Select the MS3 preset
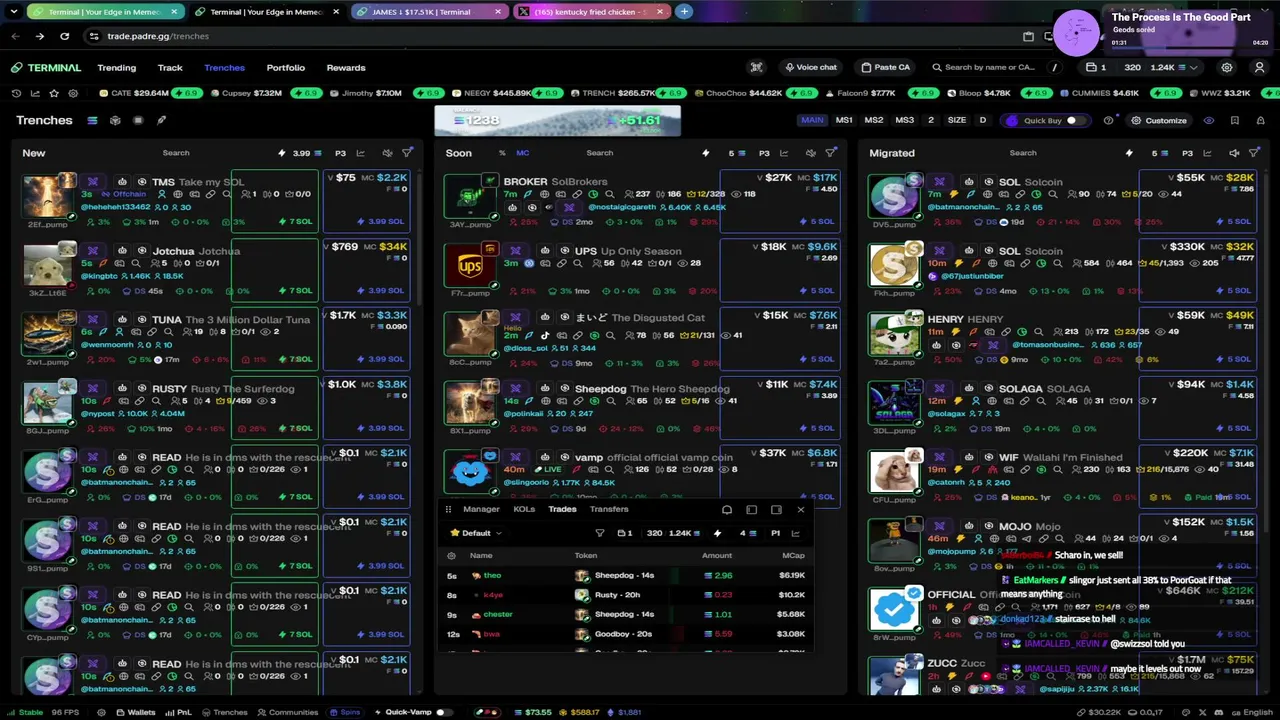 point(904,121)
